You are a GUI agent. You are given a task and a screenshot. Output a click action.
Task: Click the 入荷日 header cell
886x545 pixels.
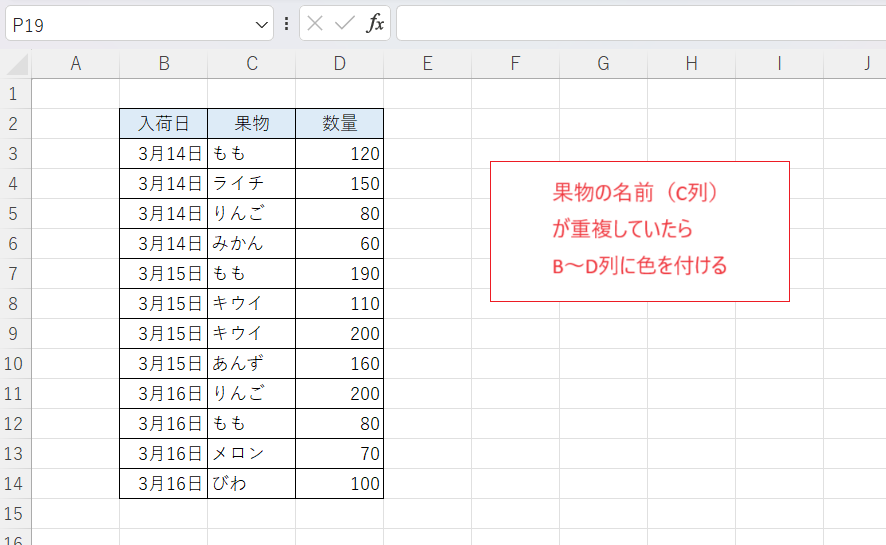pyautogui.click(x=164, y=124)
